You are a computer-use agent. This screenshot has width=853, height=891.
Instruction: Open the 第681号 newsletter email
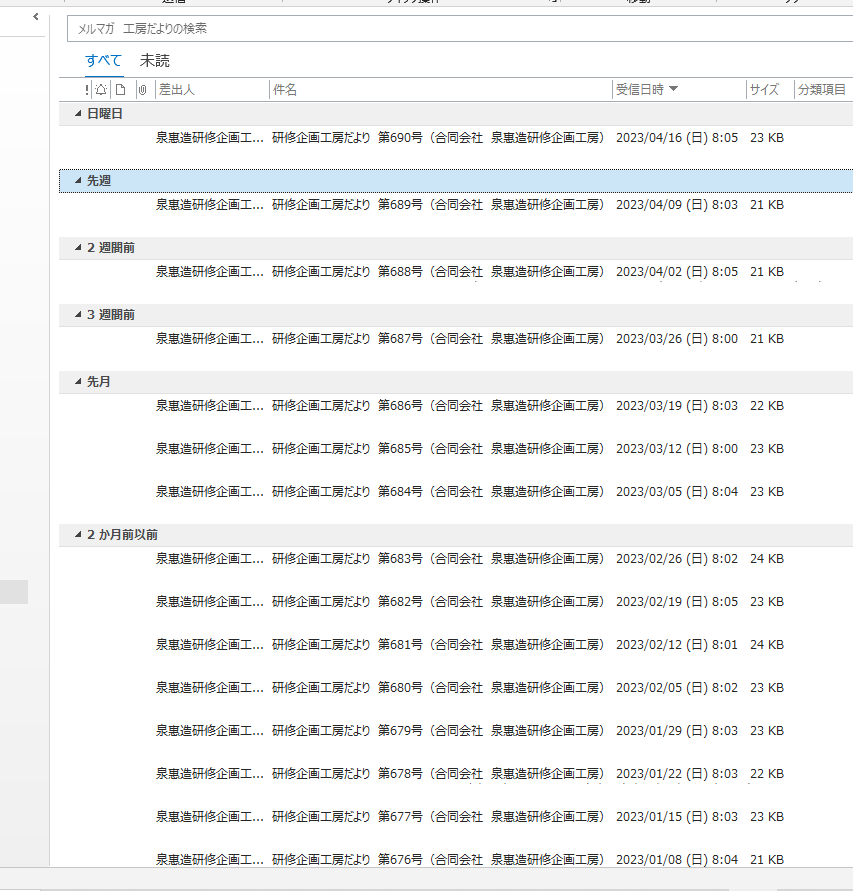click(456, 645)
